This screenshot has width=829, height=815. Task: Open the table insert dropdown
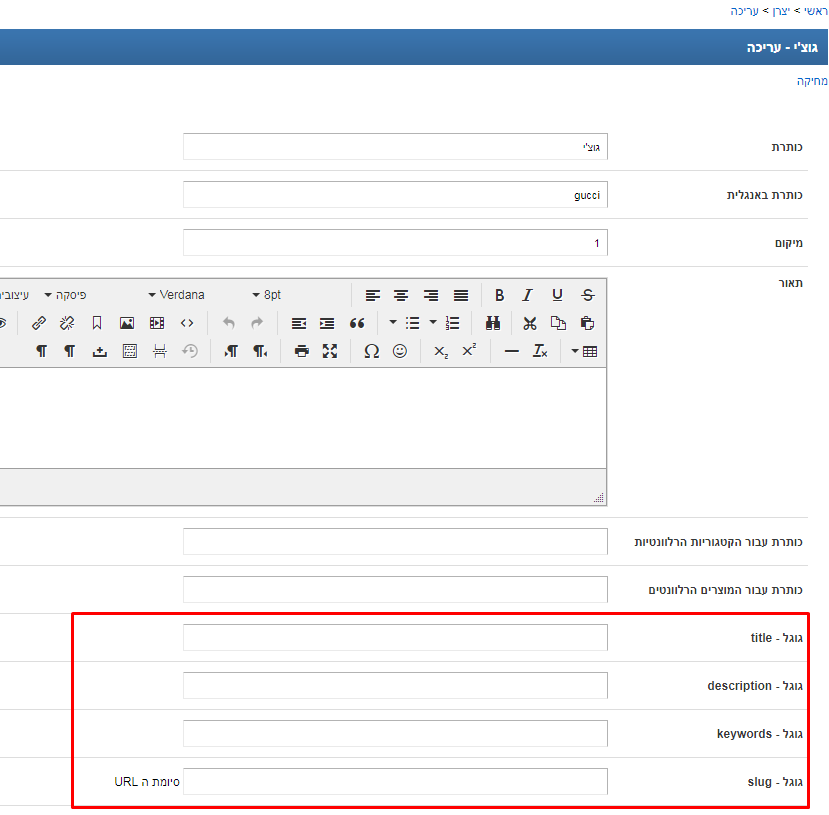click(x=584, y=351)
